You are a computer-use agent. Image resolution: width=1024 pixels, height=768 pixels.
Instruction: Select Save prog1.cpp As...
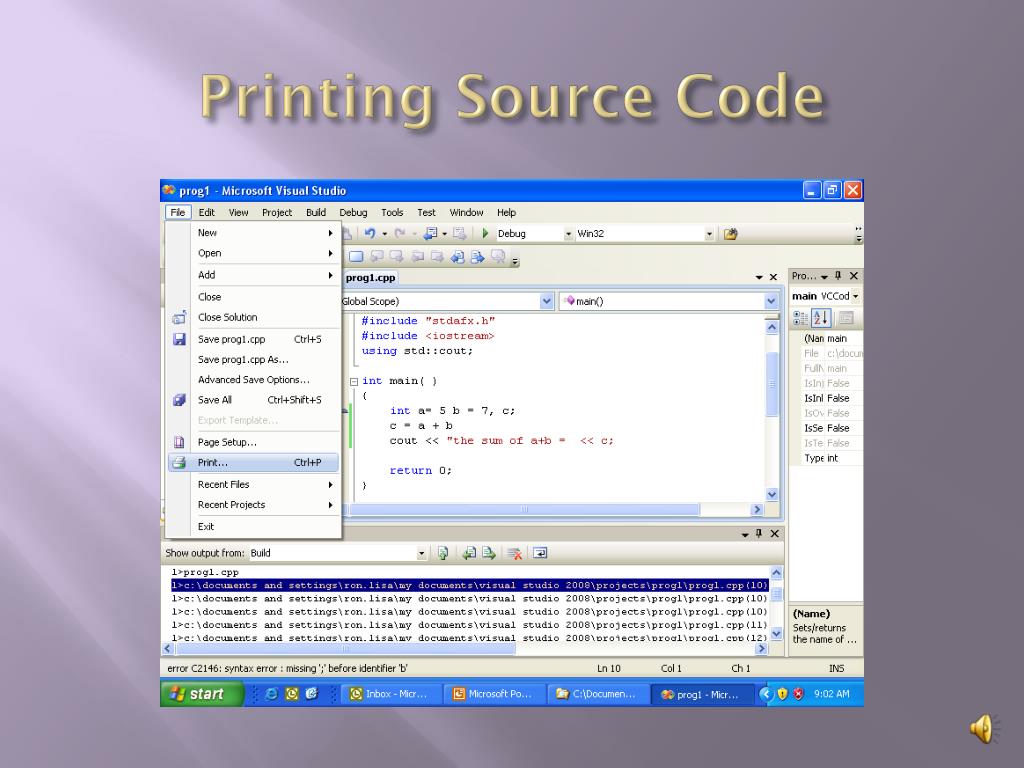tap(253, 360)
